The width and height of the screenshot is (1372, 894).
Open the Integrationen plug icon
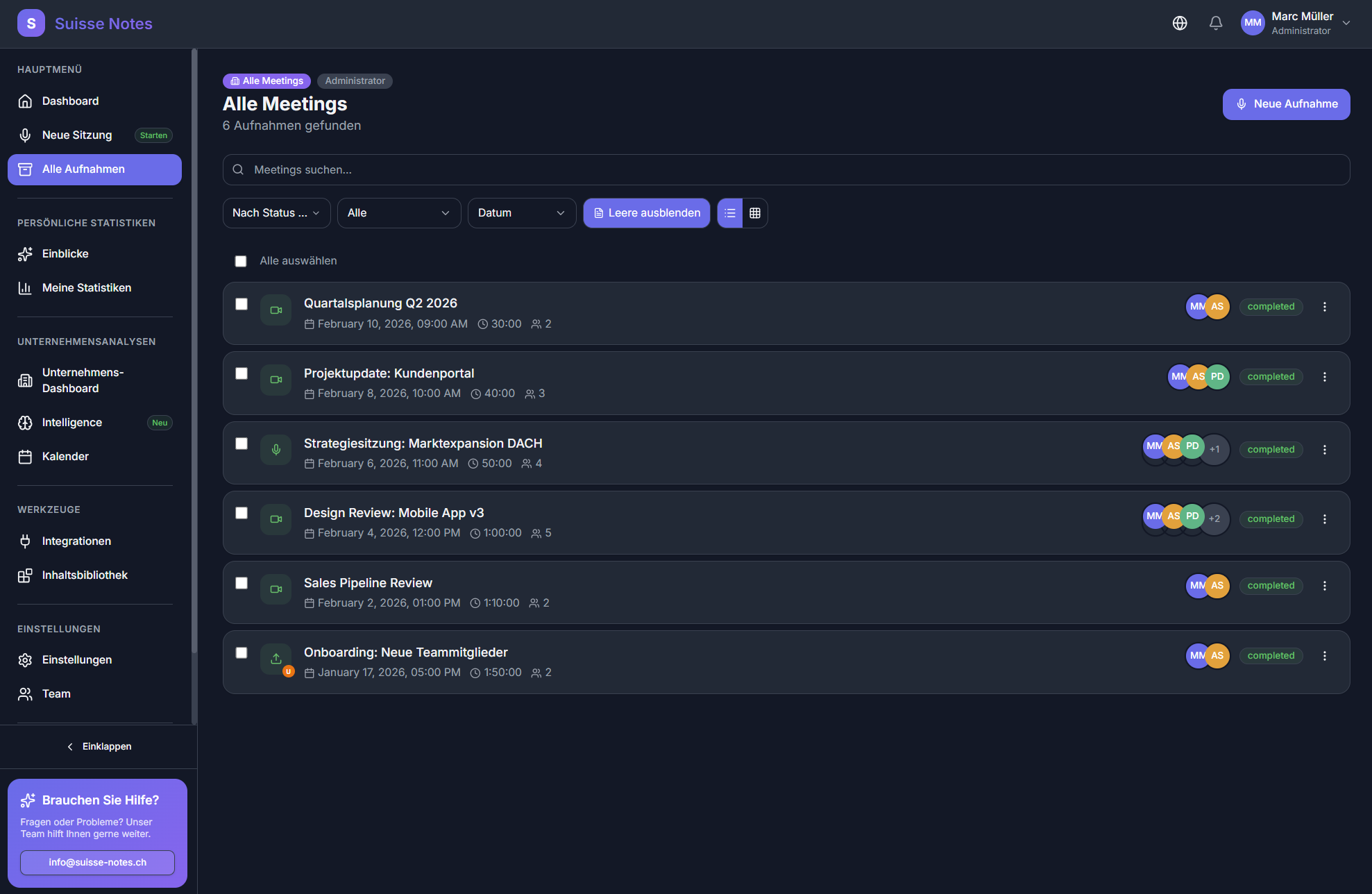pyautogui.click(x=26, y=541)
